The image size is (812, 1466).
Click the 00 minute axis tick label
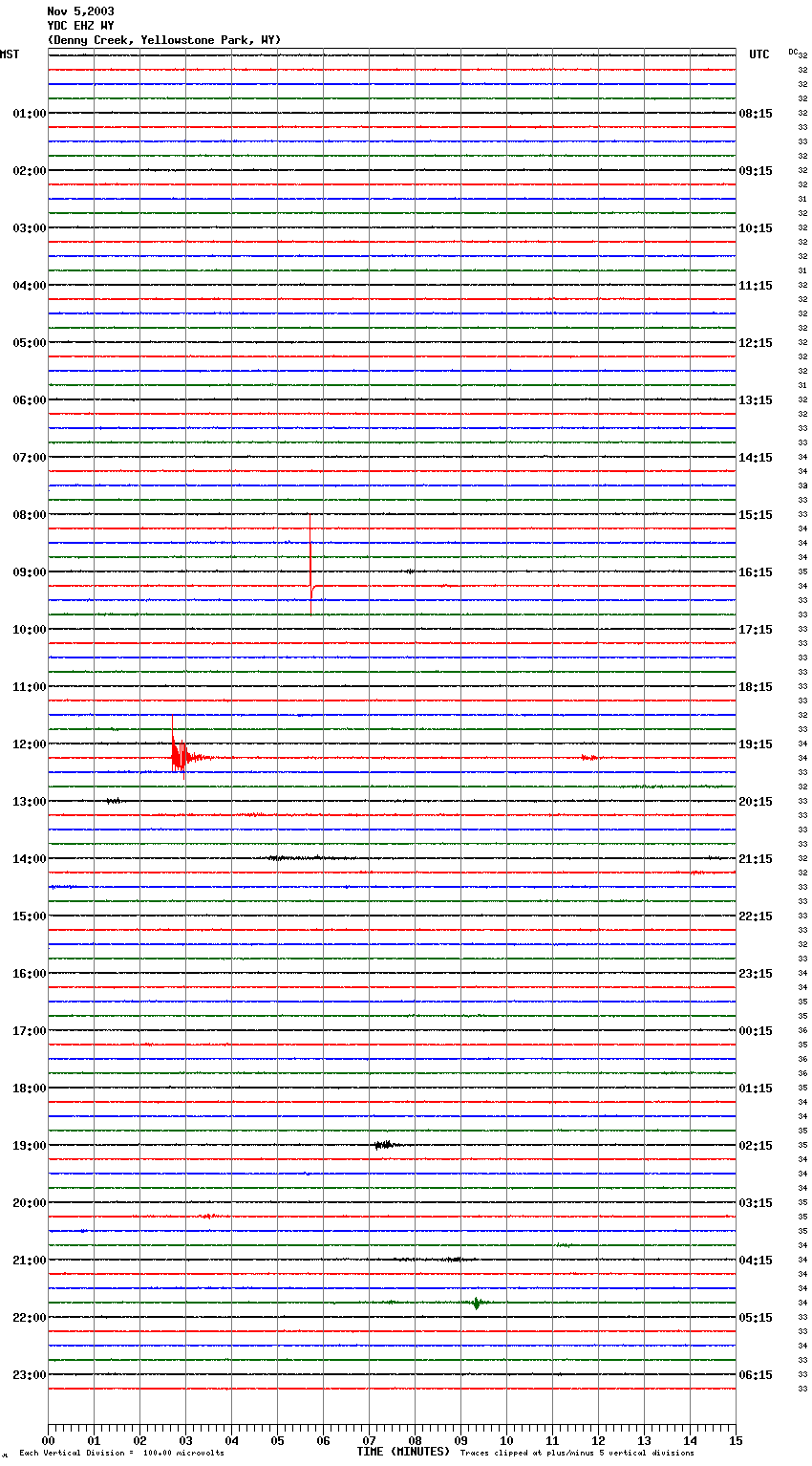(x=48, y=1440)
